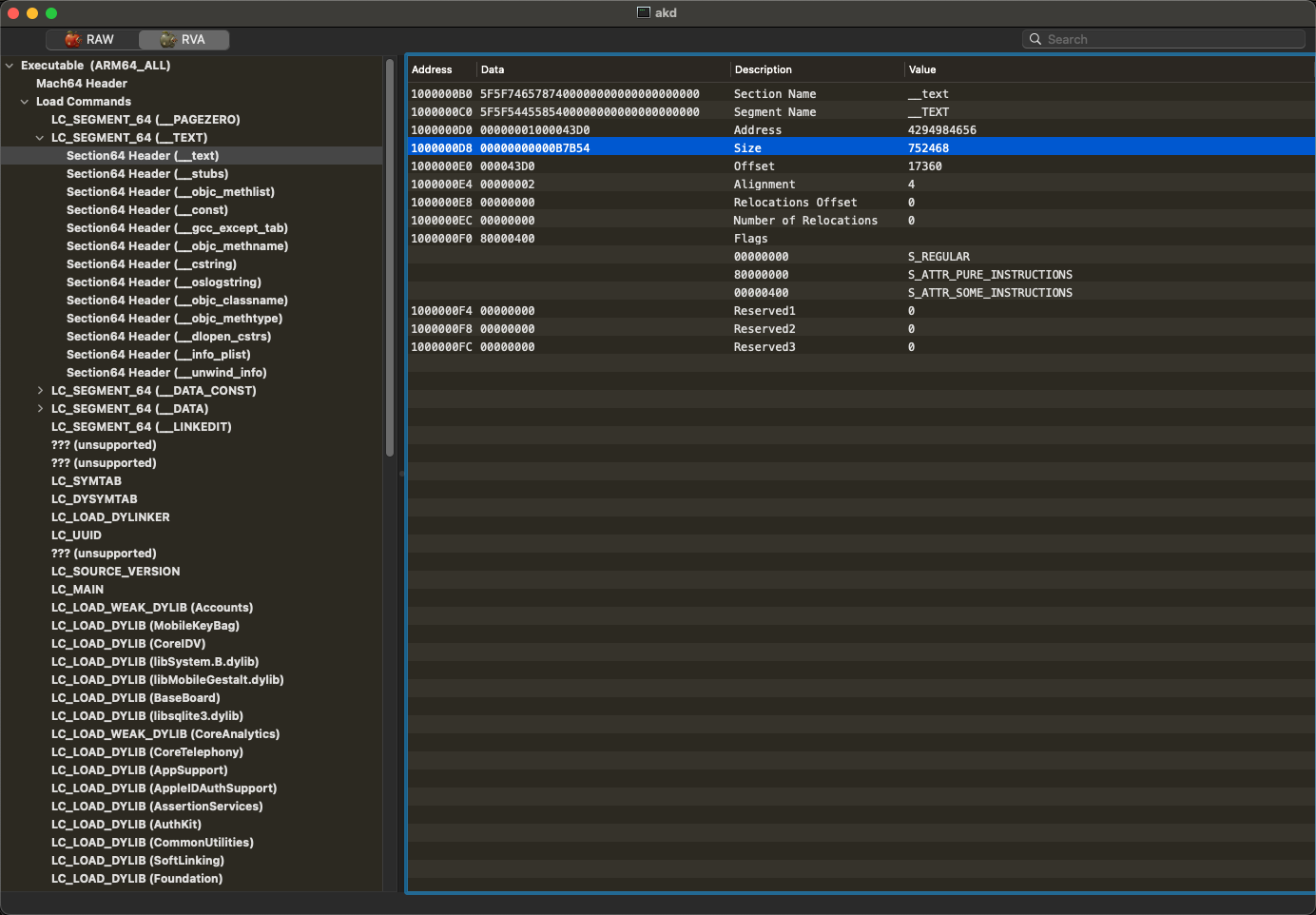This screenshot has width=1316, height=915.
Task: Open LC_LOAD_DYLIB (libMobileGestalt.dylib)
Action: 167,680
